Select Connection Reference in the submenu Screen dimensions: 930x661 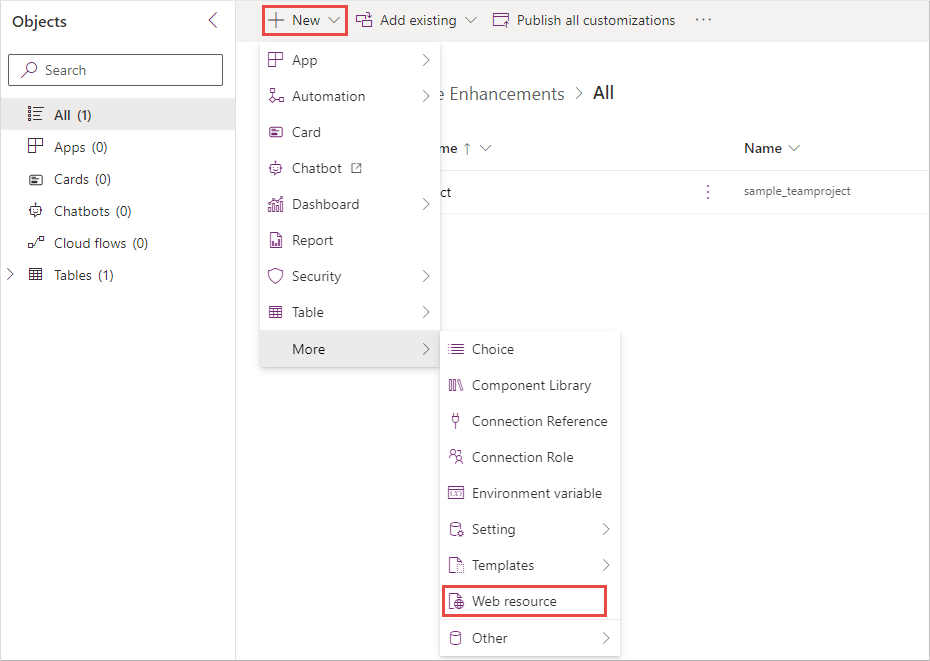pos(530,421)
